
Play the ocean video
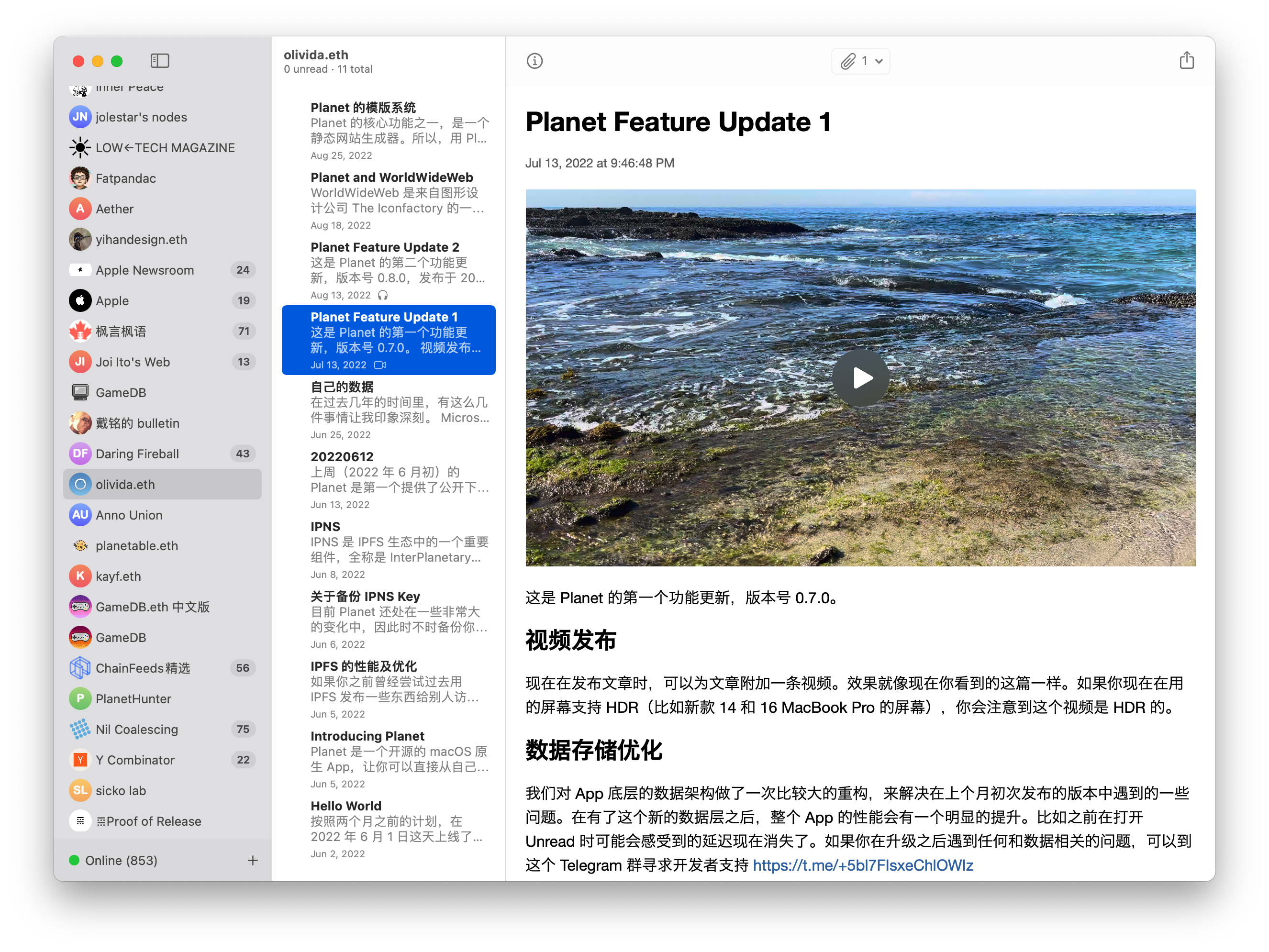point(860,378)
